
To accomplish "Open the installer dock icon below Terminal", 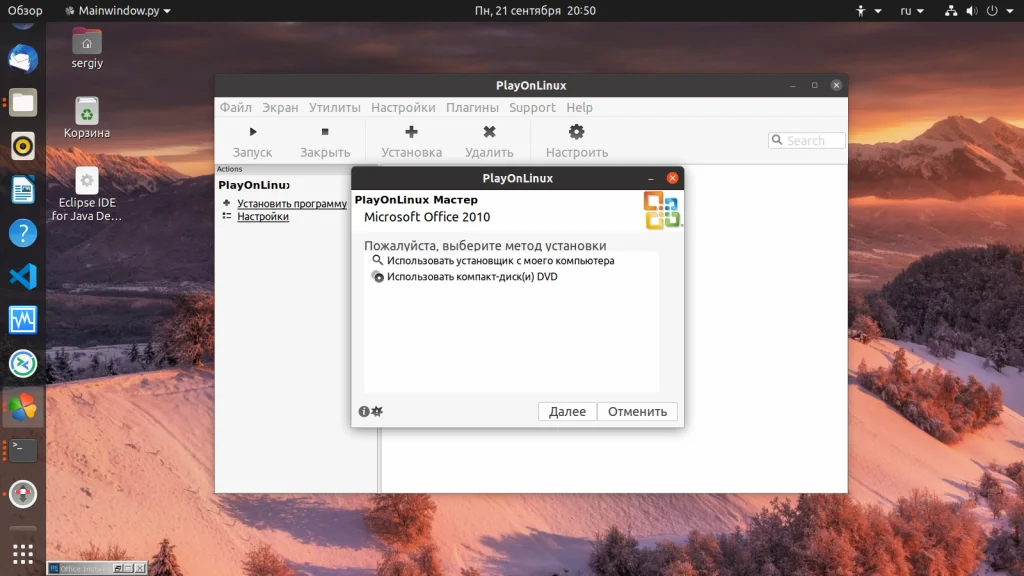I will (23, 494).
